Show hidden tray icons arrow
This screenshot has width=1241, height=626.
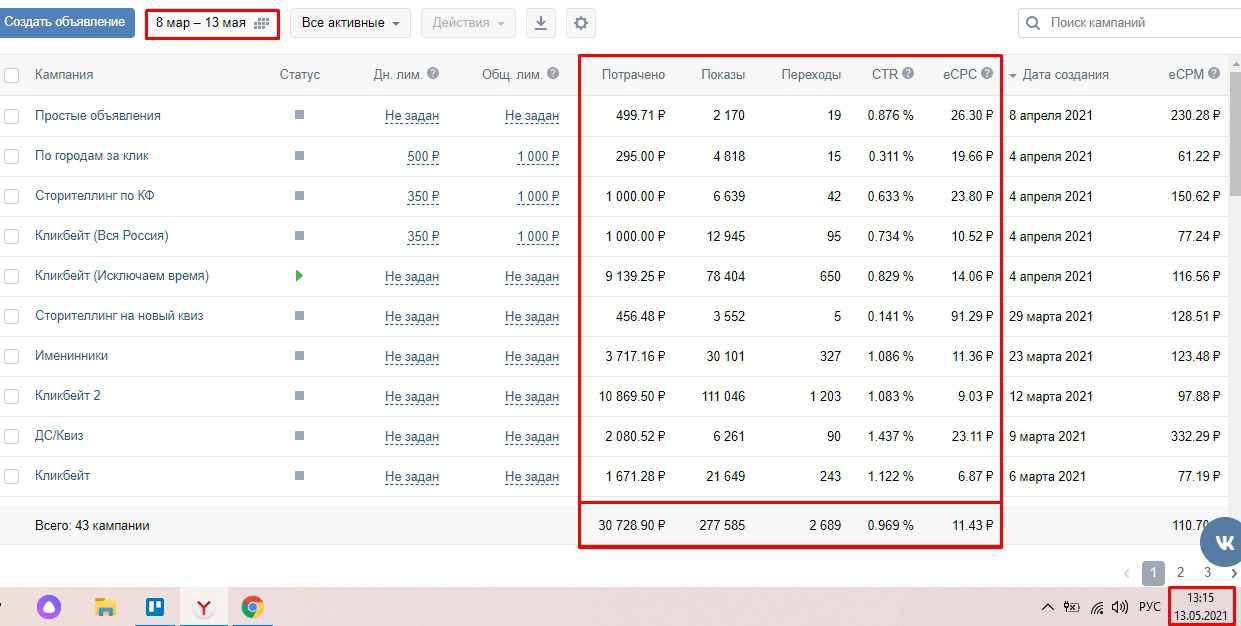1047,607
